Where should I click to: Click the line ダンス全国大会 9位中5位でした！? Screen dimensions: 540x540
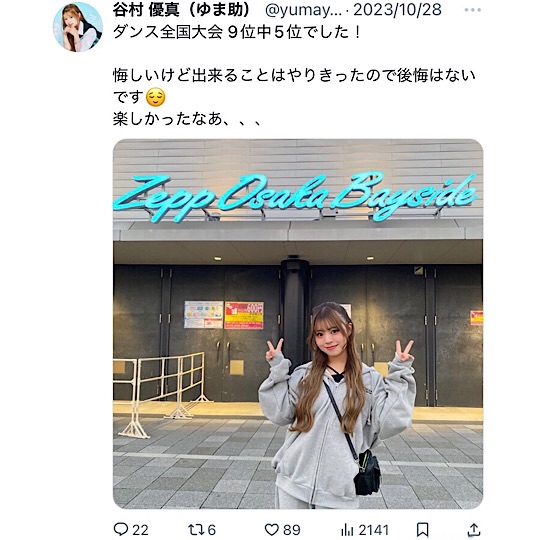point(237,33)
